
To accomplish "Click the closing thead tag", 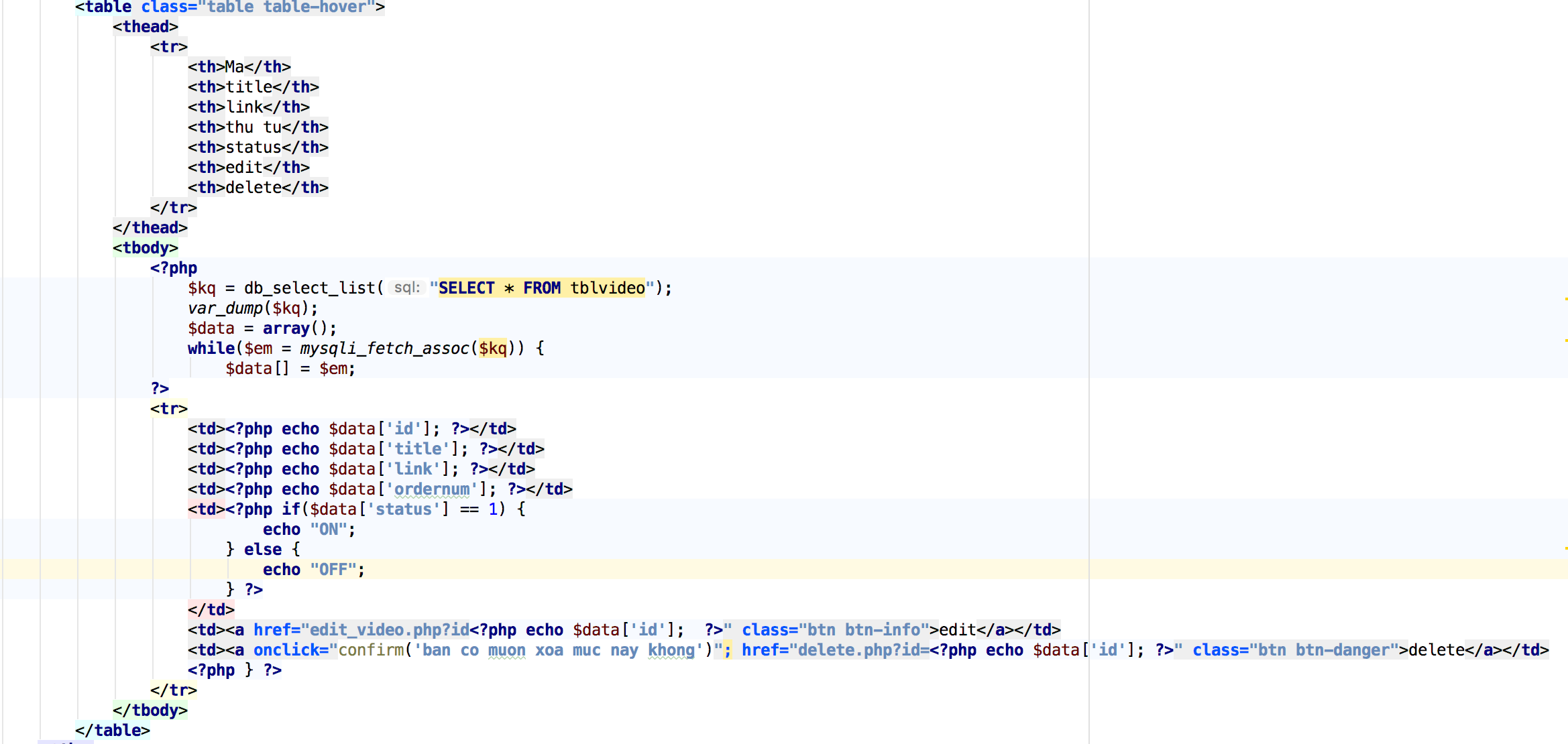I will pyautogui.click(x=150, y=227).
